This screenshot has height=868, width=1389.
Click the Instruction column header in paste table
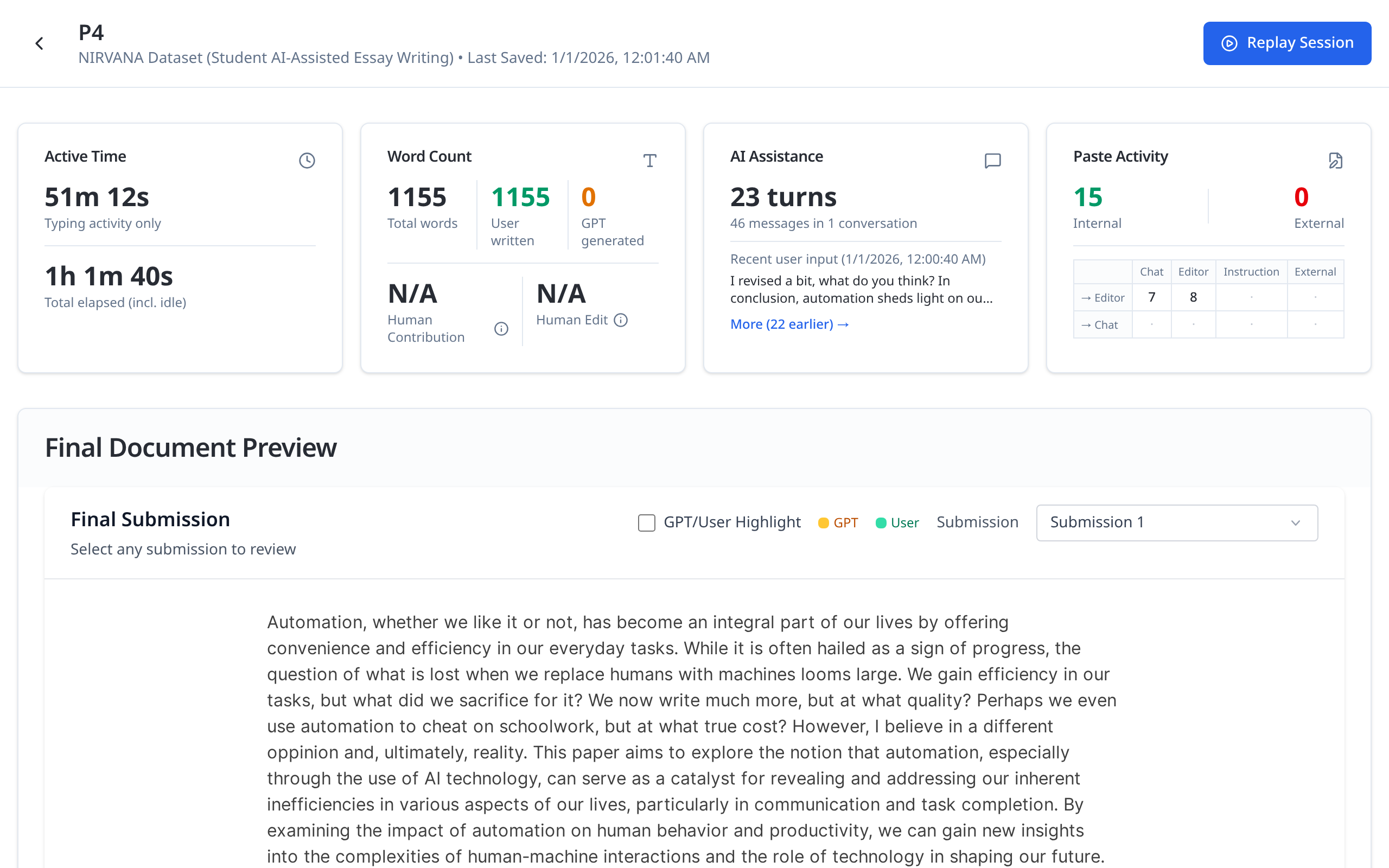coord(1251,272)
